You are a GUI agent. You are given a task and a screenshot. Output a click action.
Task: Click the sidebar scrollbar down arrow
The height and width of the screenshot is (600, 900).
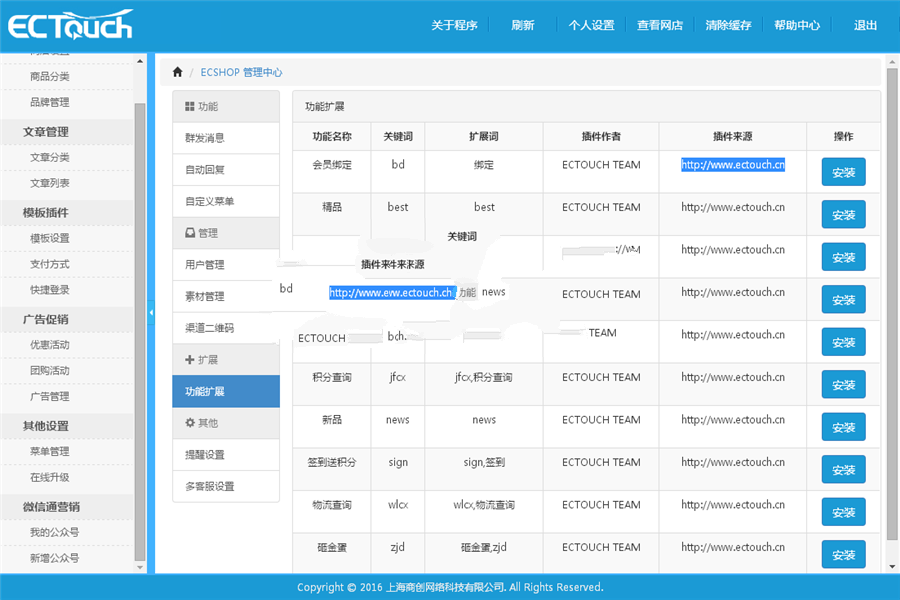[140, 567]
